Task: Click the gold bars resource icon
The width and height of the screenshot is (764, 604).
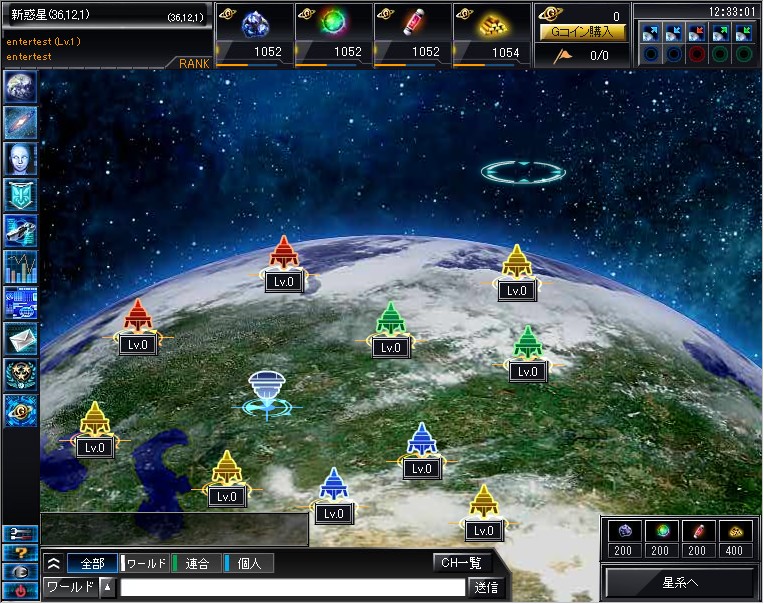Action: pos(493,24)
